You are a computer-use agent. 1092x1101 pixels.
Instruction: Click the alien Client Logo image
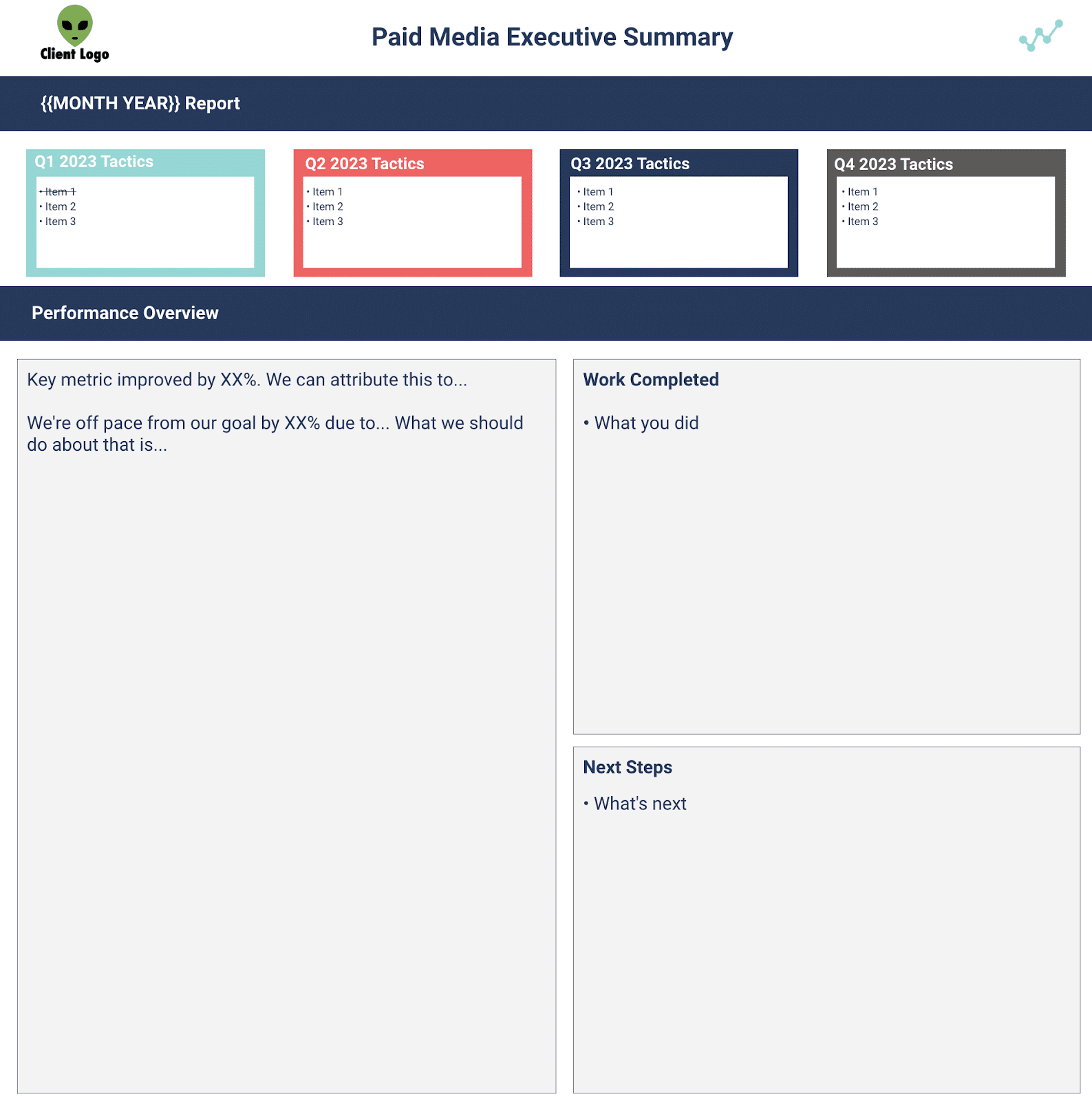pos(74,33)
